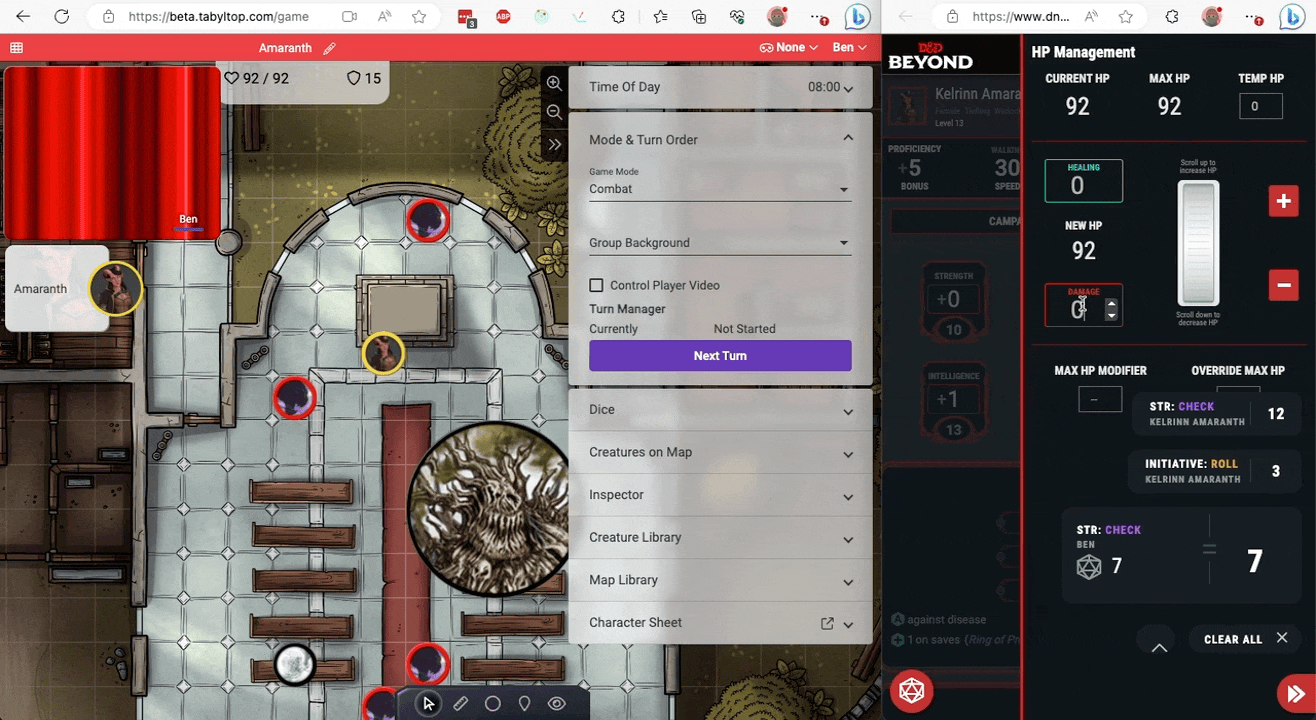Expand the Map Library section
This screenshot has height=720, width=1316.
tap(720, 580)
